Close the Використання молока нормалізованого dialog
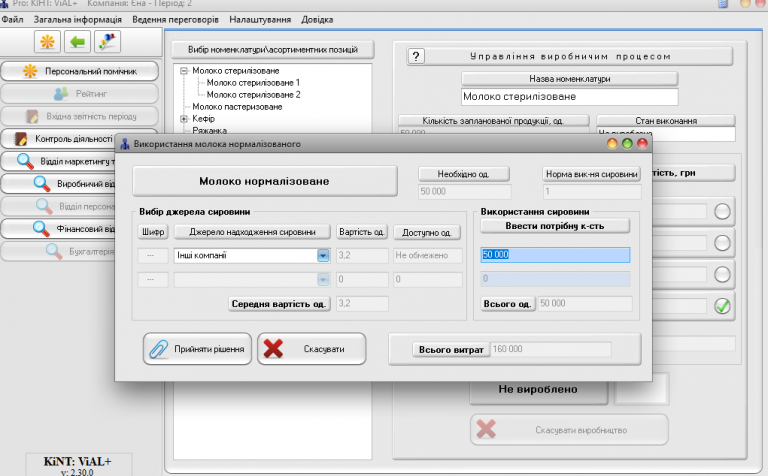Screen dimensions: 768x476 [x=642, y=143]
